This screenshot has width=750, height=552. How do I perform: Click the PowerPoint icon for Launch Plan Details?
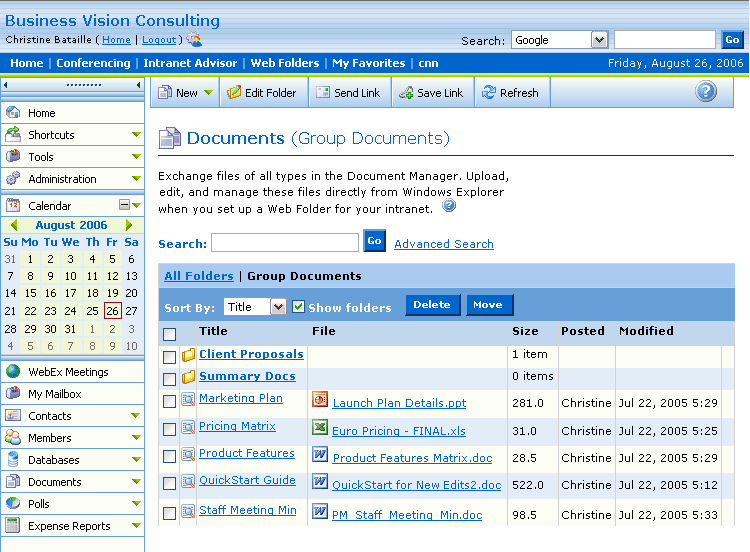[320, 400]
